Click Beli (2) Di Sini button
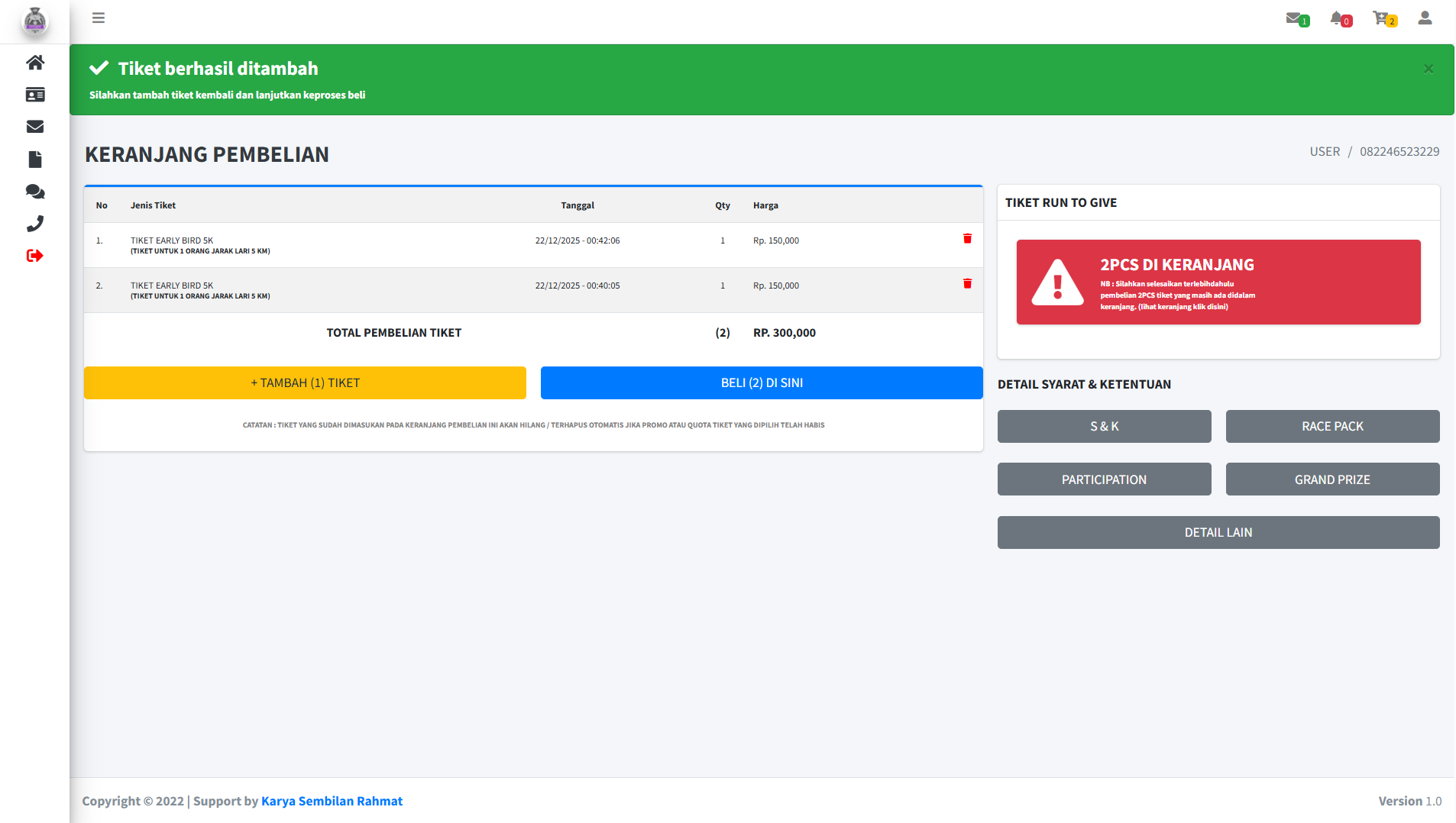The image size is (1456, 823). [761, 383]
